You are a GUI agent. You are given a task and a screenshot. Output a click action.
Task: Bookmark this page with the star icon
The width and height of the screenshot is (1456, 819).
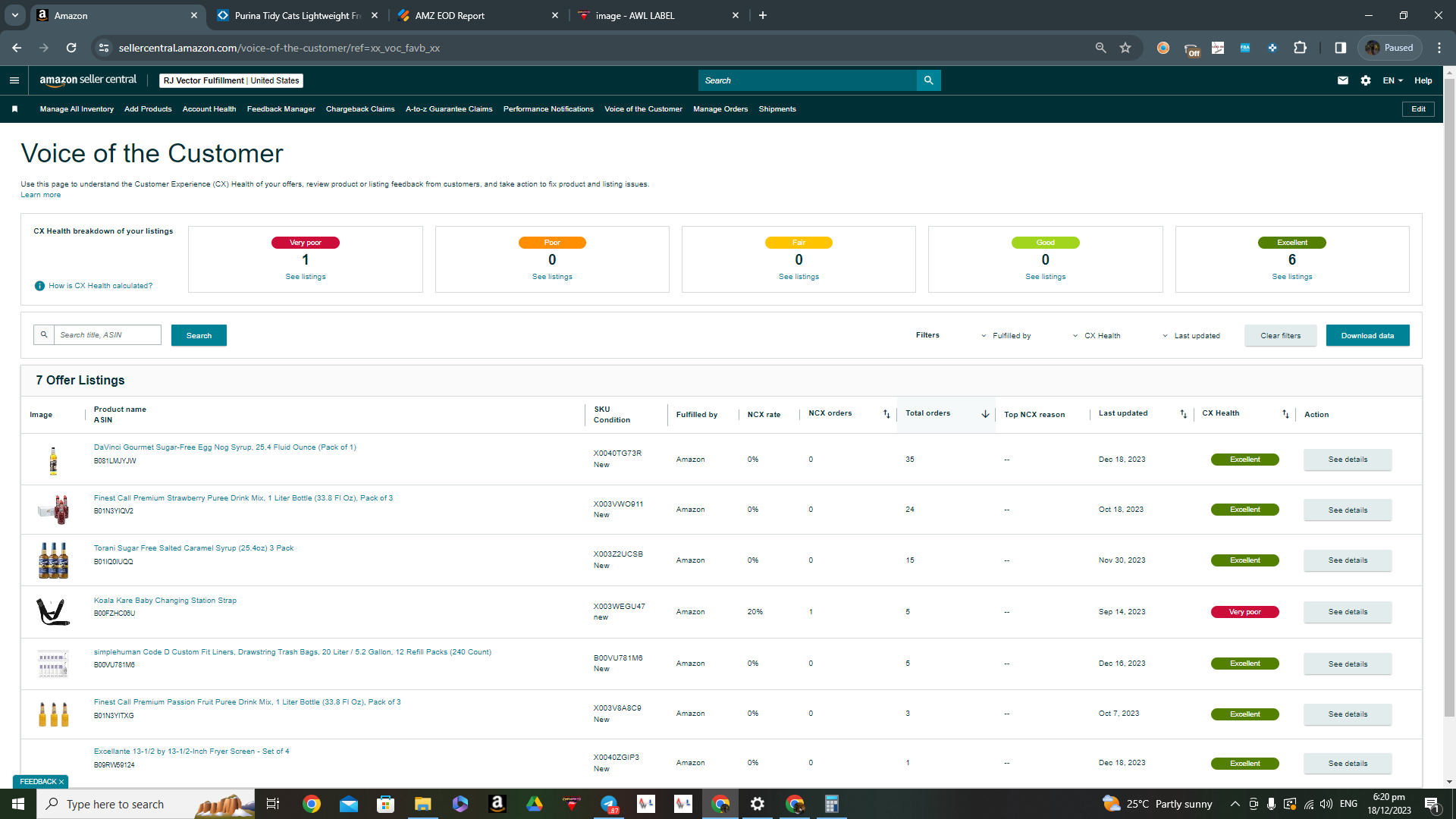[1125, 48]
